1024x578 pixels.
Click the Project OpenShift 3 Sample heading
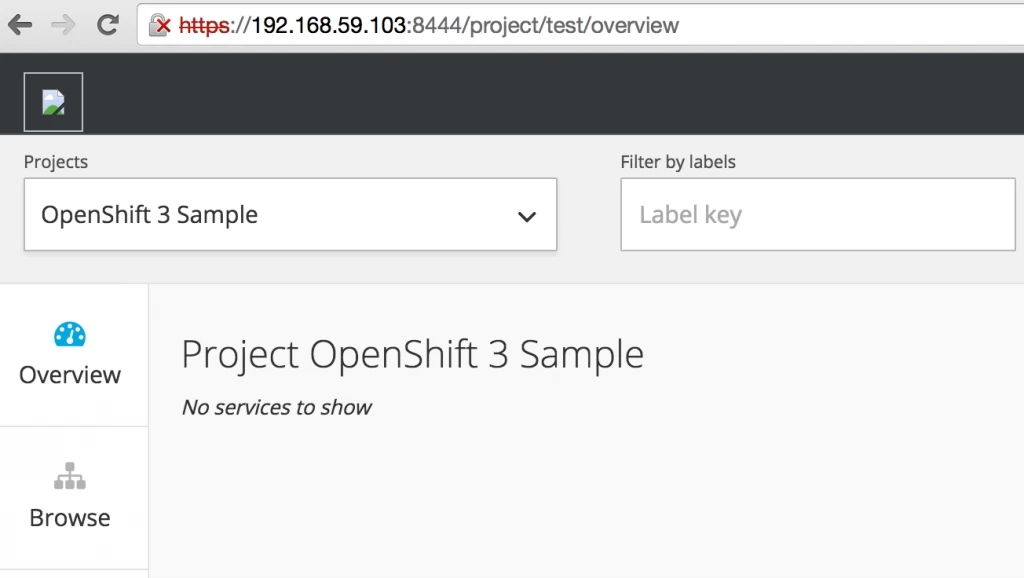click(x=413, y=354)
